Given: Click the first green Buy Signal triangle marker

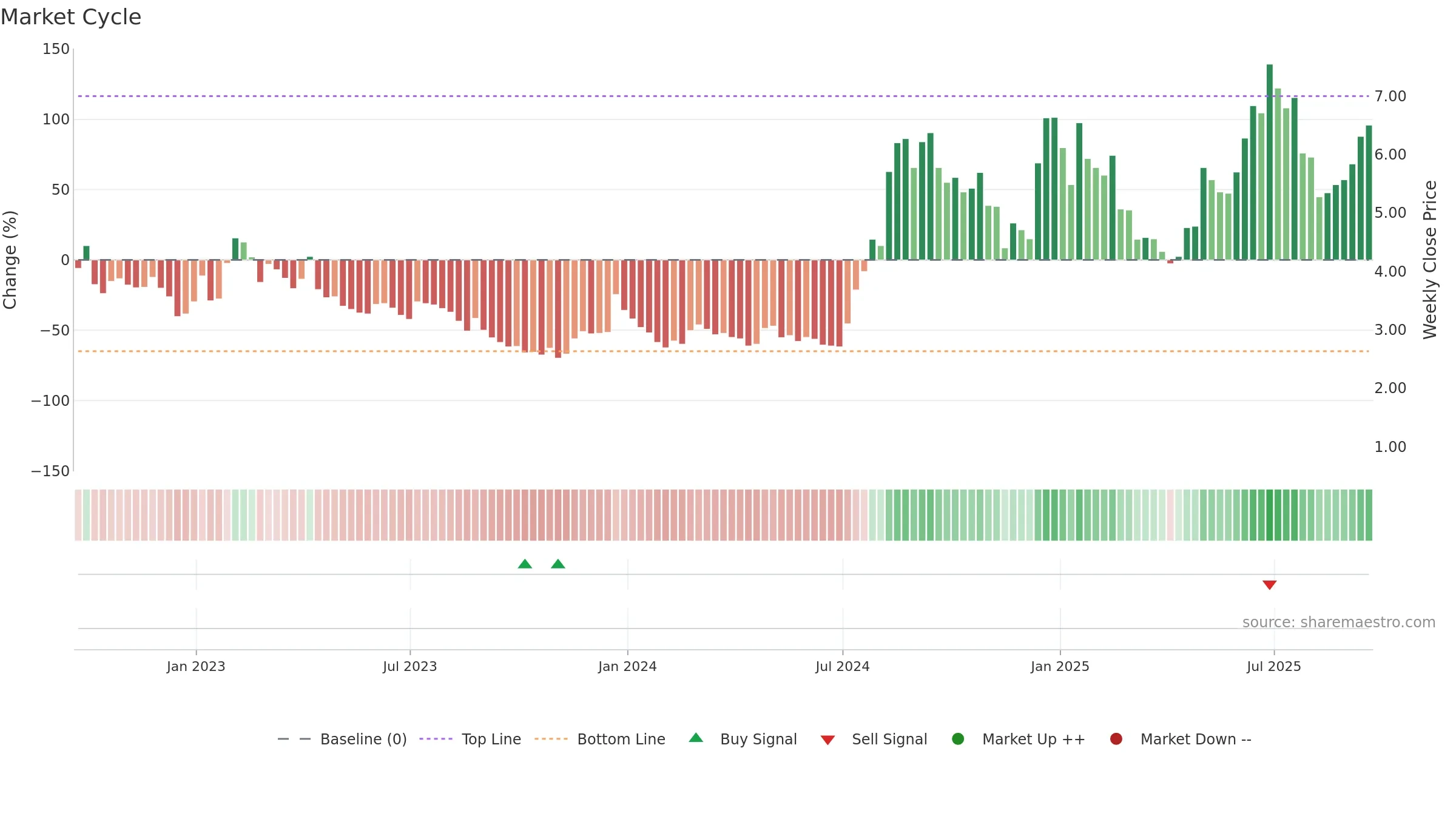Looking at the screenshot, I should (x=525, y=564).
